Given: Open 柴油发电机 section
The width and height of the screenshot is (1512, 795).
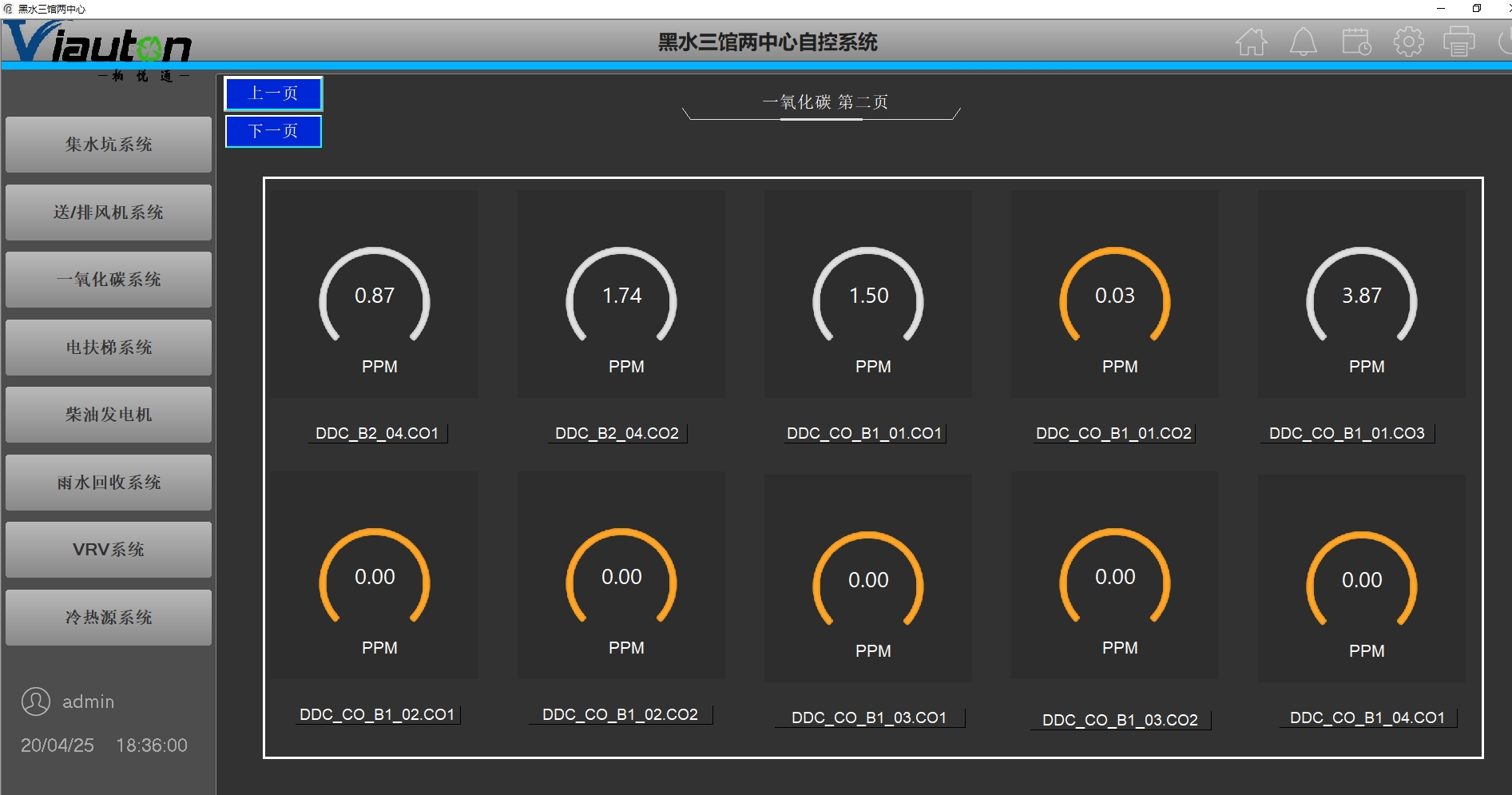Looking at the screenshot, I should point(109,415).
